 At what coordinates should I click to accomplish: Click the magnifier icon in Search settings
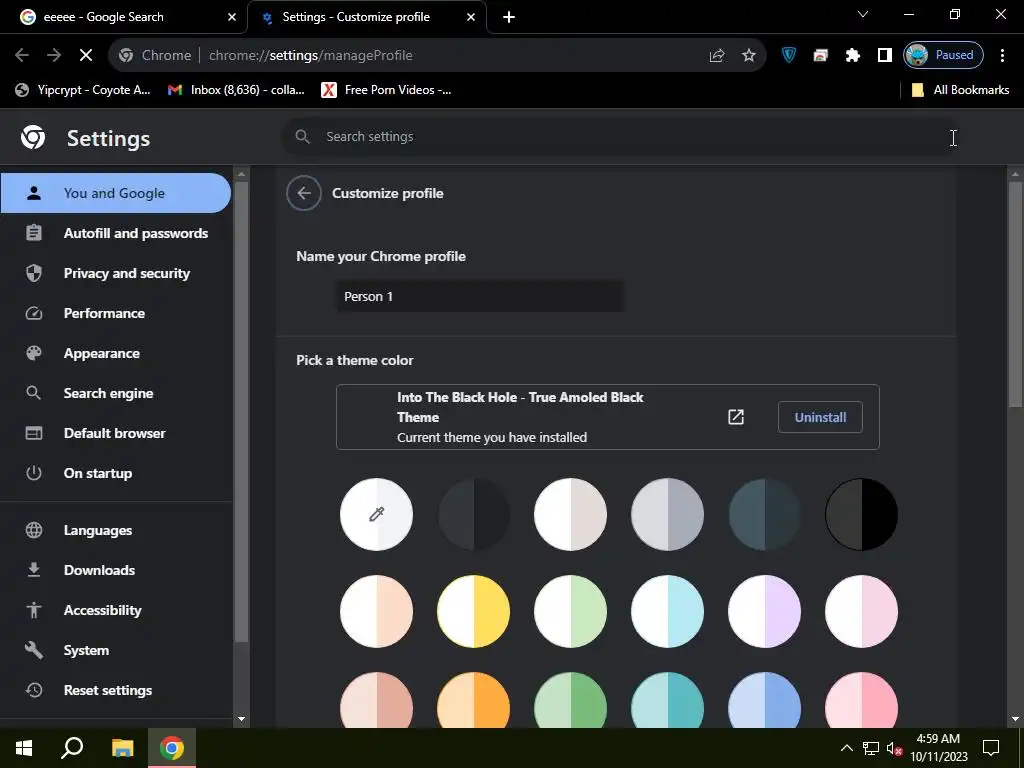[x=302, y=136]
